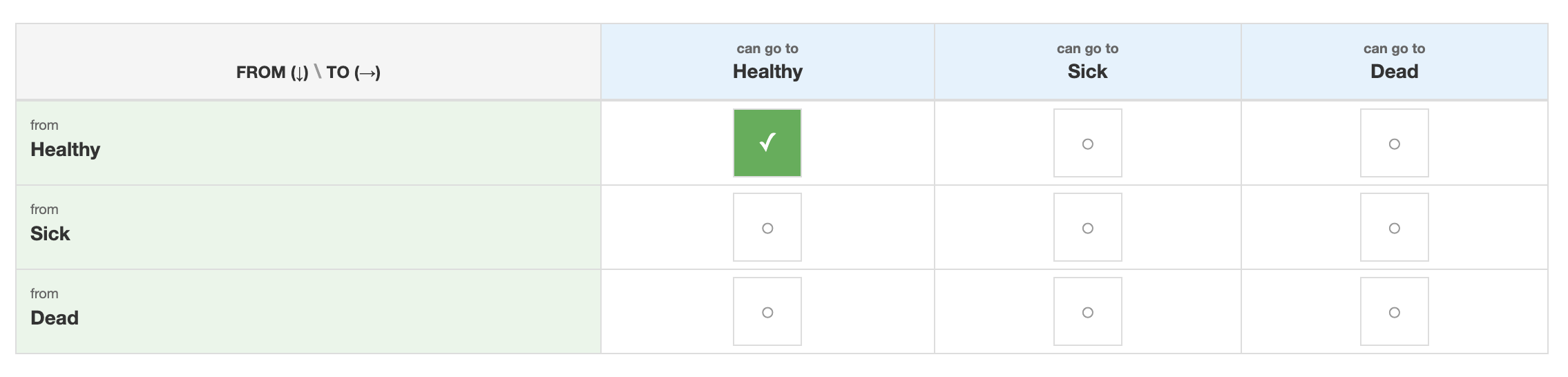Enable transition from Healthy to Dead

click(1394, 143)
